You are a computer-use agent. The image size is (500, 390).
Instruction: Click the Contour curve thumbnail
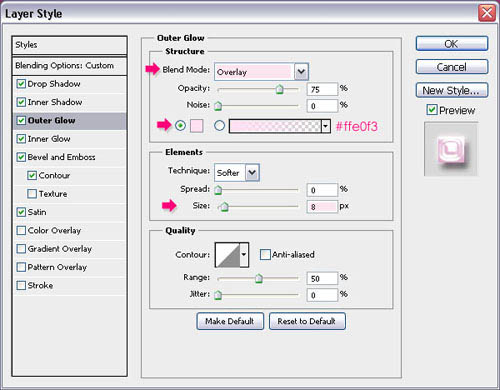(228, 255)
